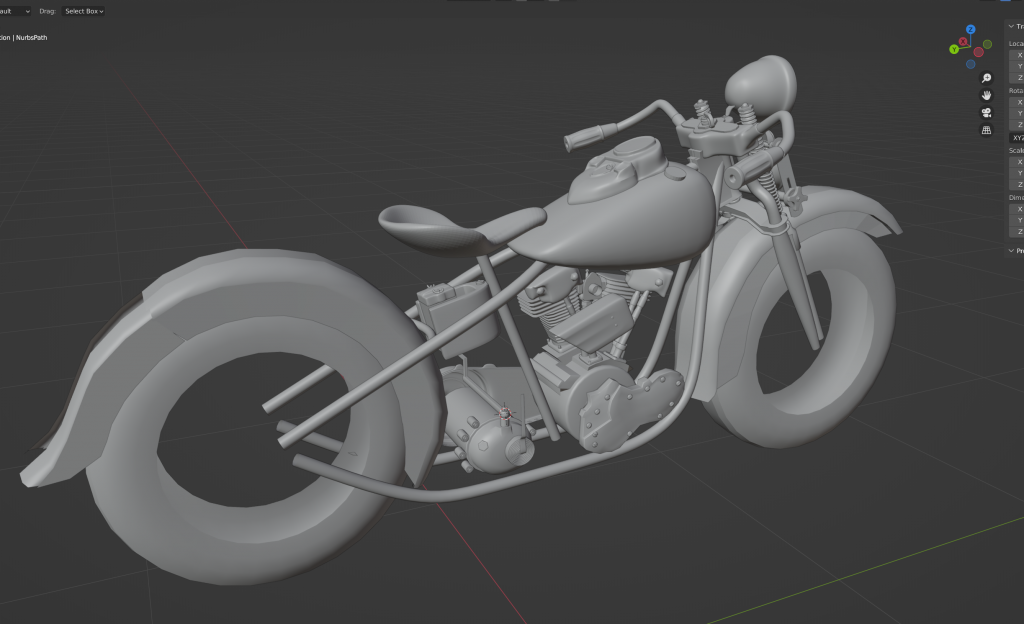The height and width of the screenshot is (624, 1024).
Task: Switch perspective/orthographic with the grid icon
Action: coord(986,130)
